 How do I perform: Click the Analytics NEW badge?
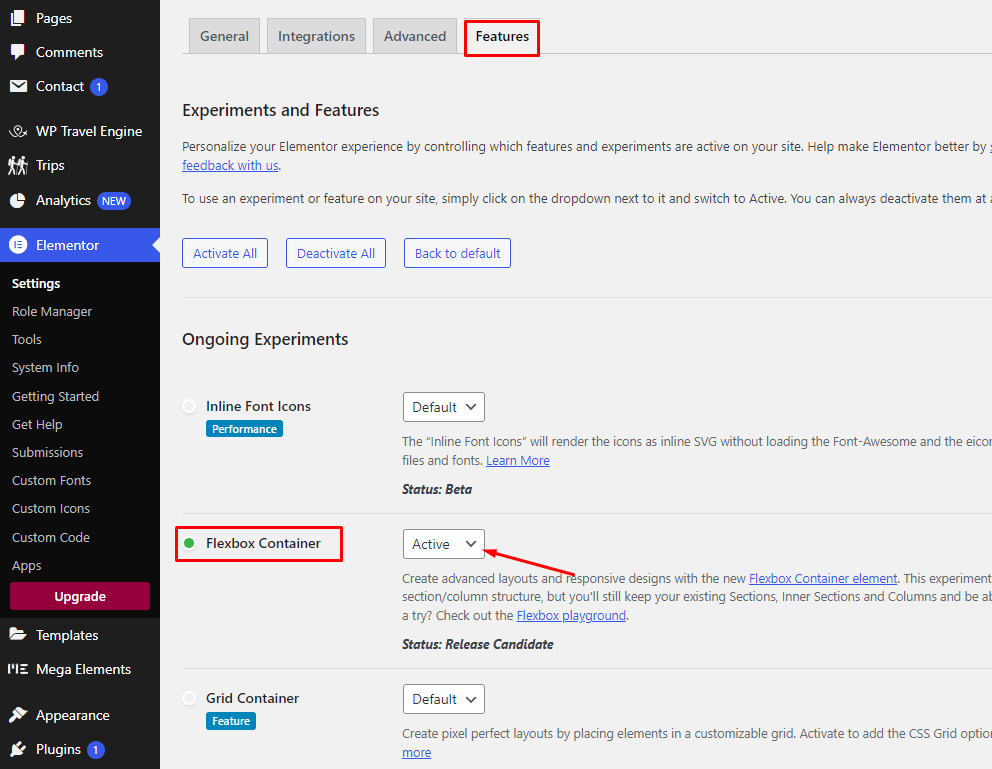tap(114, 201)
